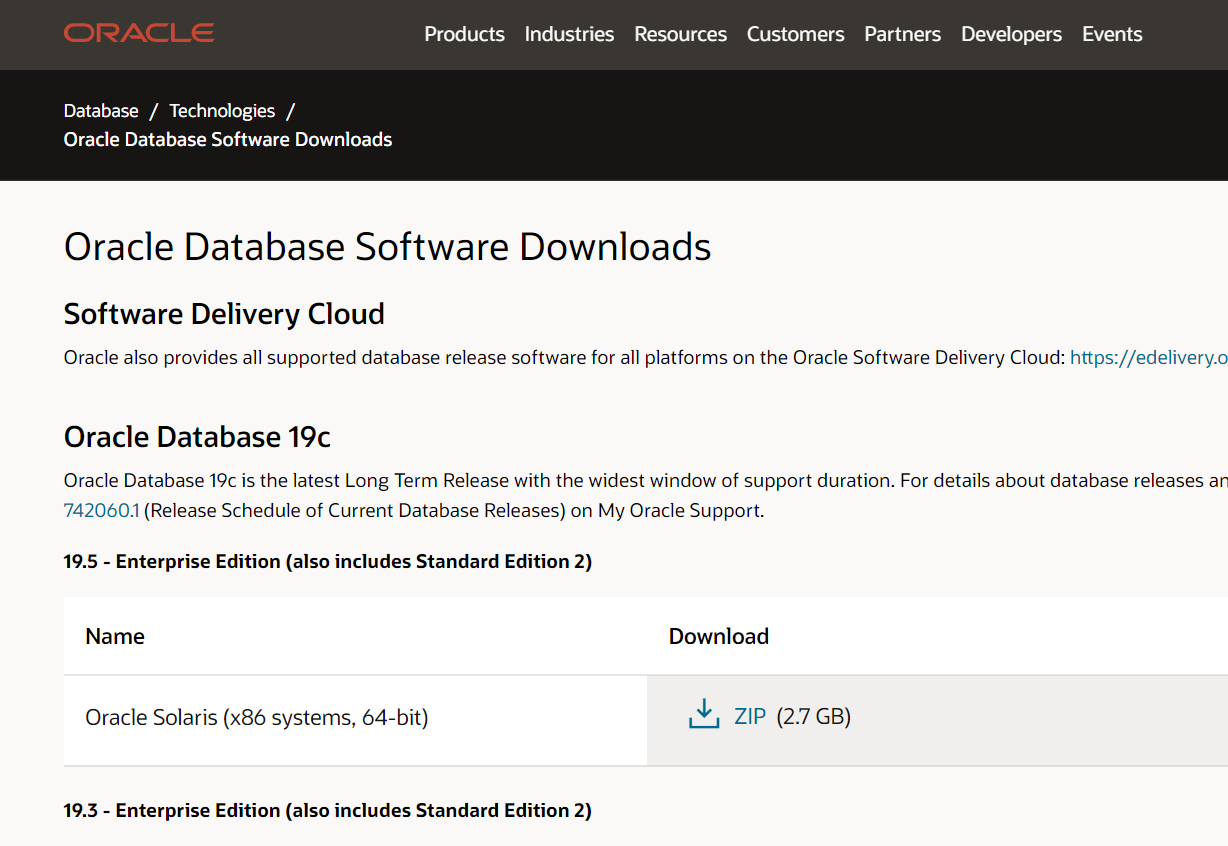Download the Oracle Solaris ZIP file
The height and width of the screenshot is (846, 1228).
pos(750,716)
